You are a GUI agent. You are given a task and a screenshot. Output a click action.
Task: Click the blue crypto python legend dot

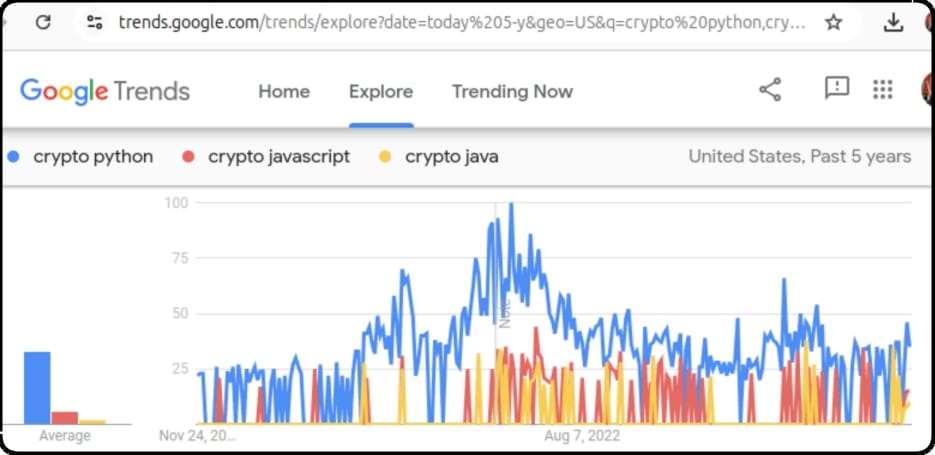pyautogui.click(x=14, y=157)
